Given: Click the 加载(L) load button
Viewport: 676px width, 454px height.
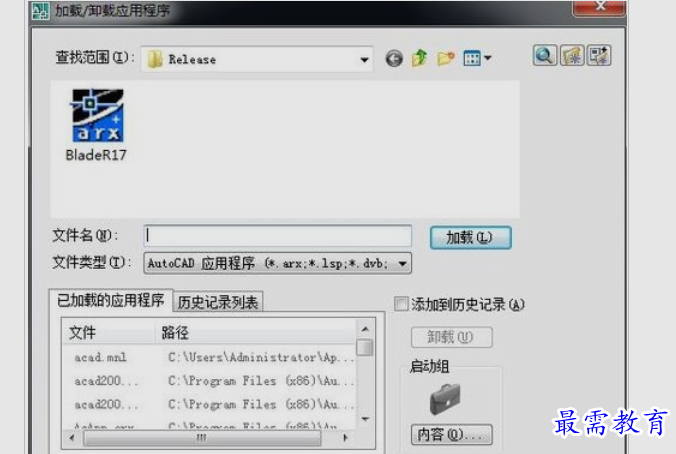Looking at the screenshot, I should [x=471, y=237].
